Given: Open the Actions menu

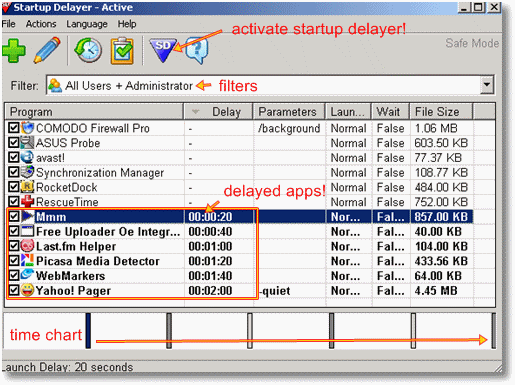Looking at the screenshot, I should (41, 24).
